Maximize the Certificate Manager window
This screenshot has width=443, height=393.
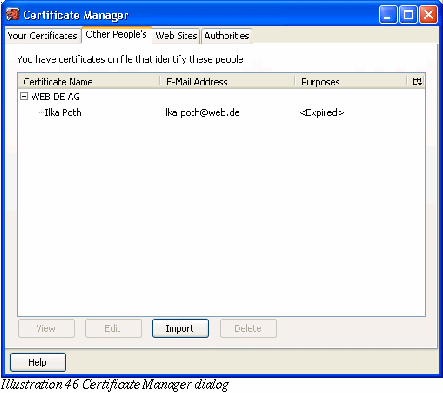(x=408, y=15)
